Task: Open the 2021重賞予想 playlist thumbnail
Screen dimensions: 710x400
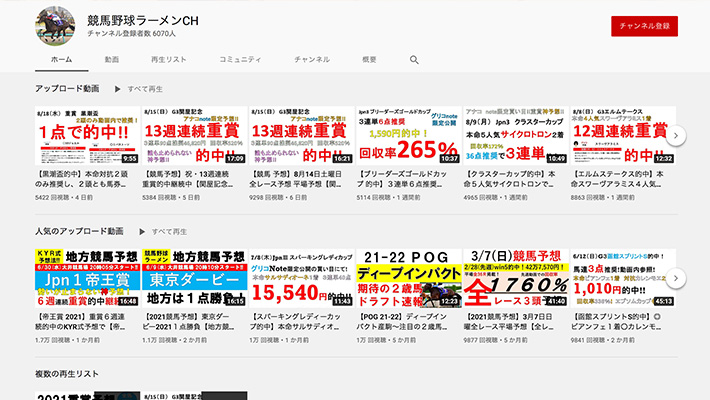Action: [x=87, y=395]
